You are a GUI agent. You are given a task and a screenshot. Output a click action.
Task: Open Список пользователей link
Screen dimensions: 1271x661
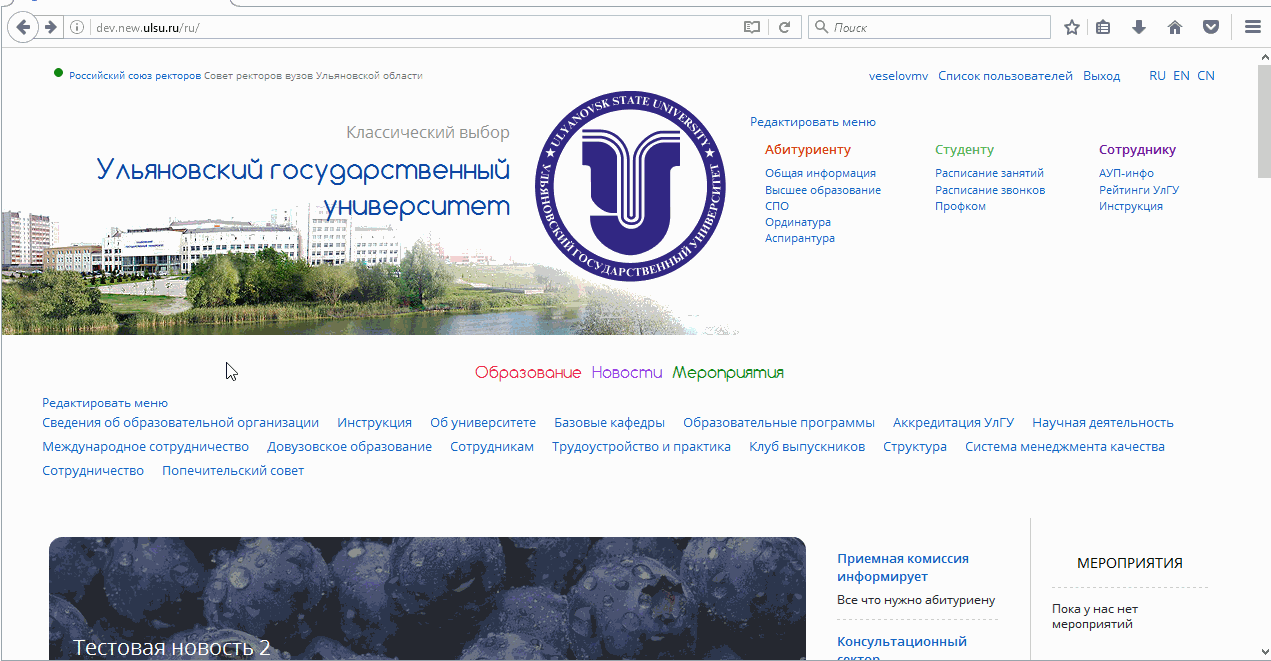point(1005,76)
